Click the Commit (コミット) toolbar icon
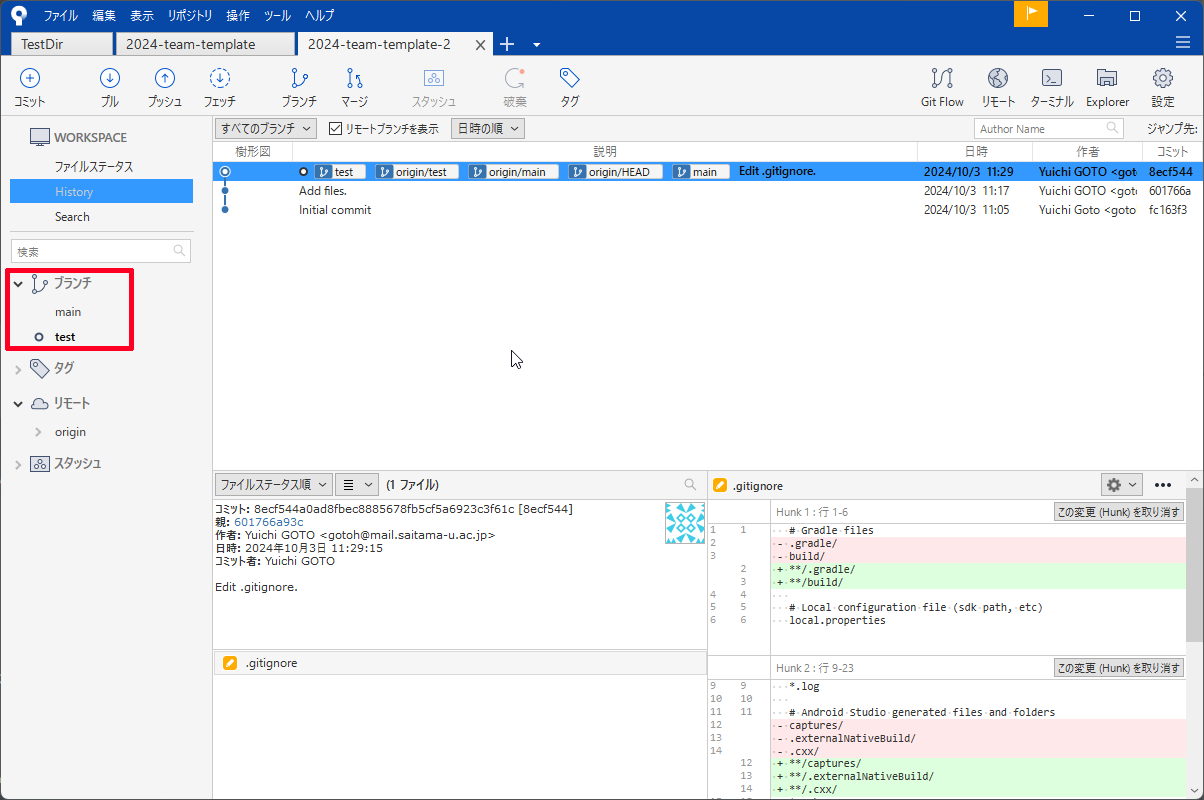 click(30, 78)
